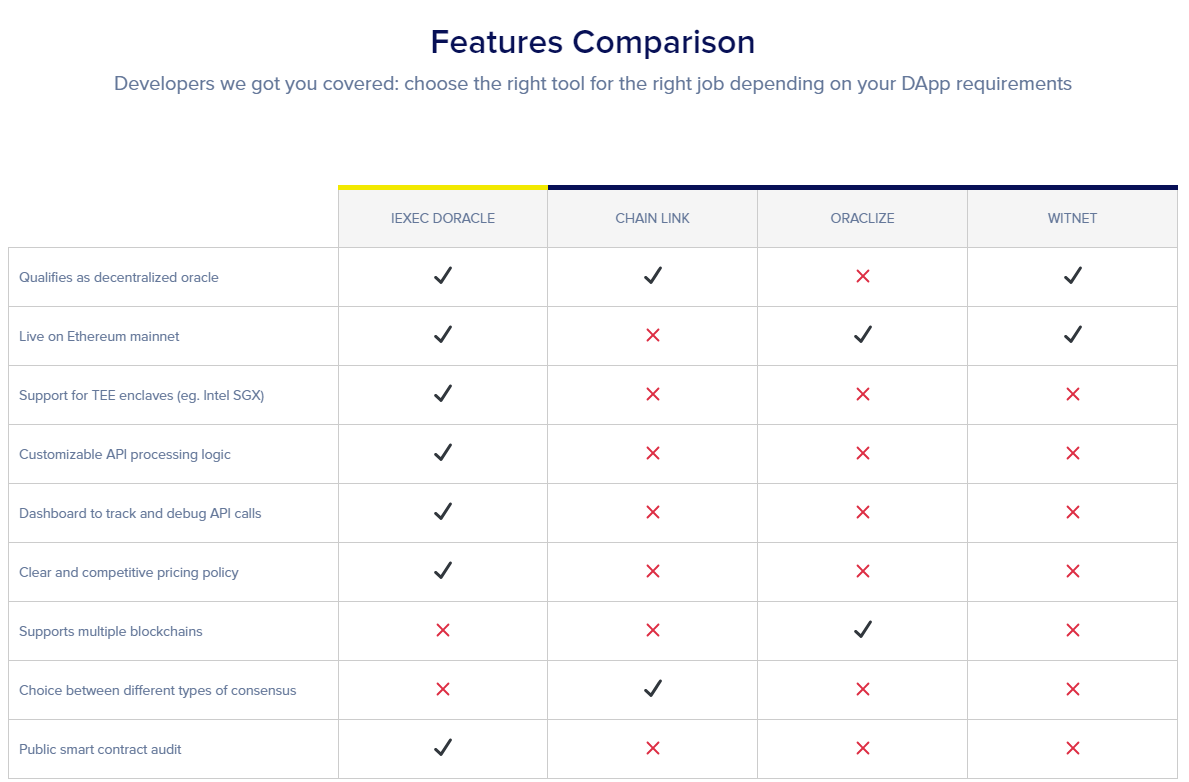Click Oraclize red cross for dashboard API calls
1189x782 pixels.
[862, 513]
